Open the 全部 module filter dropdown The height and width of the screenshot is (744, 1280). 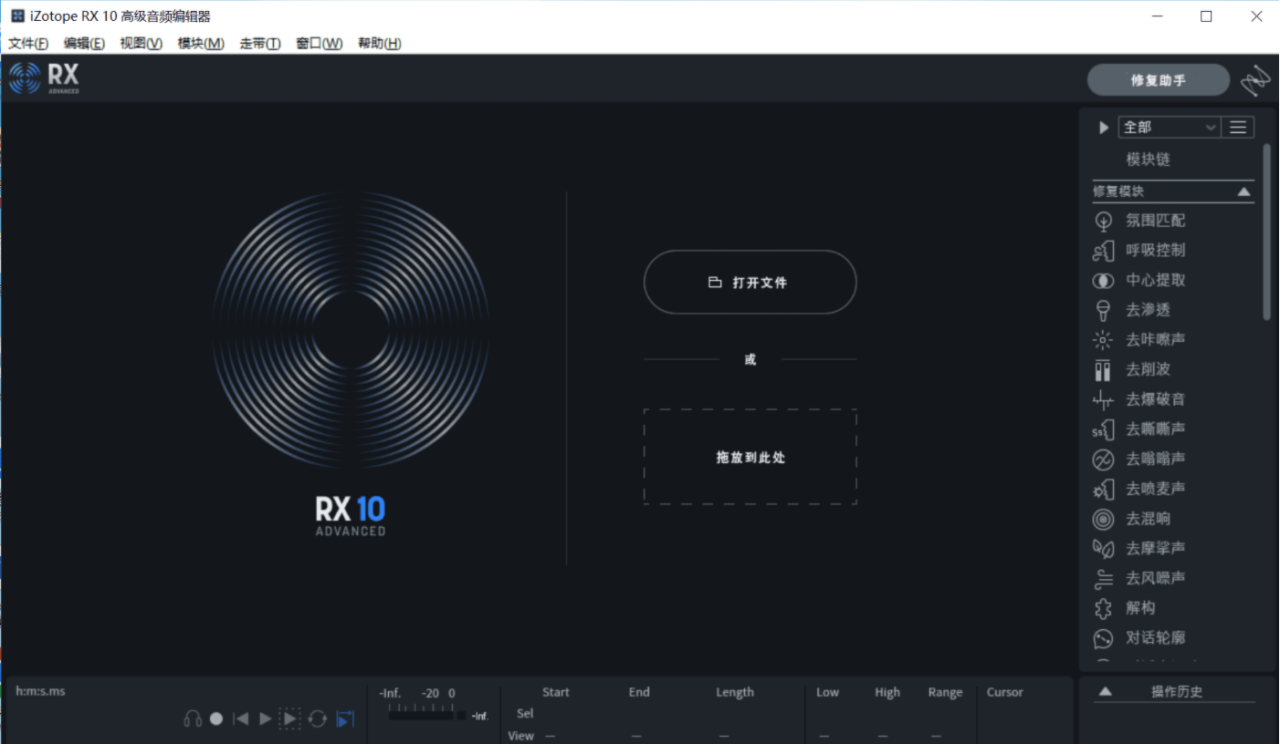point(1170,127)
